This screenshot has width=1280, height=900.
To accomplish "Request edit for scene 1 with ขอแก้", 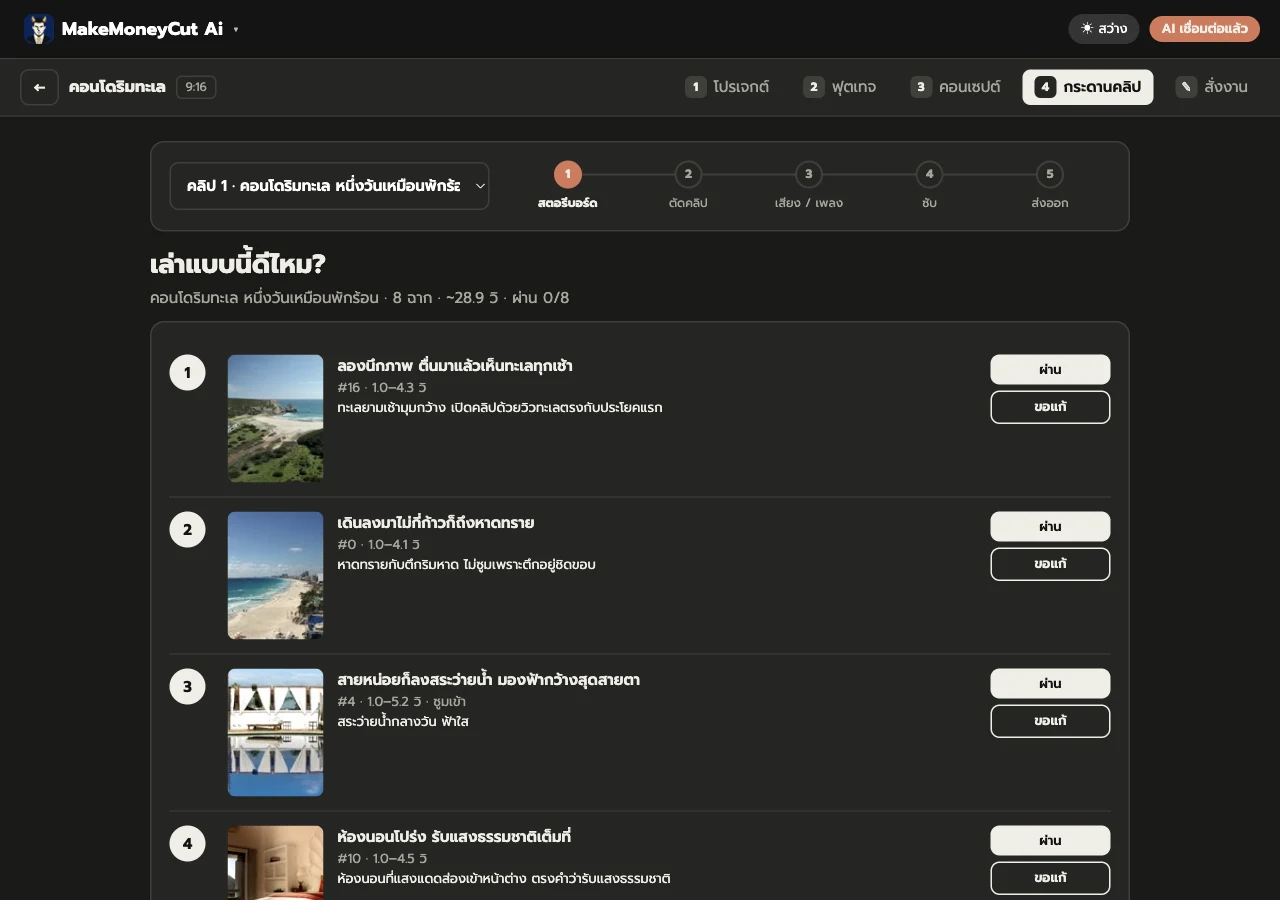I will click(1050, 407).
